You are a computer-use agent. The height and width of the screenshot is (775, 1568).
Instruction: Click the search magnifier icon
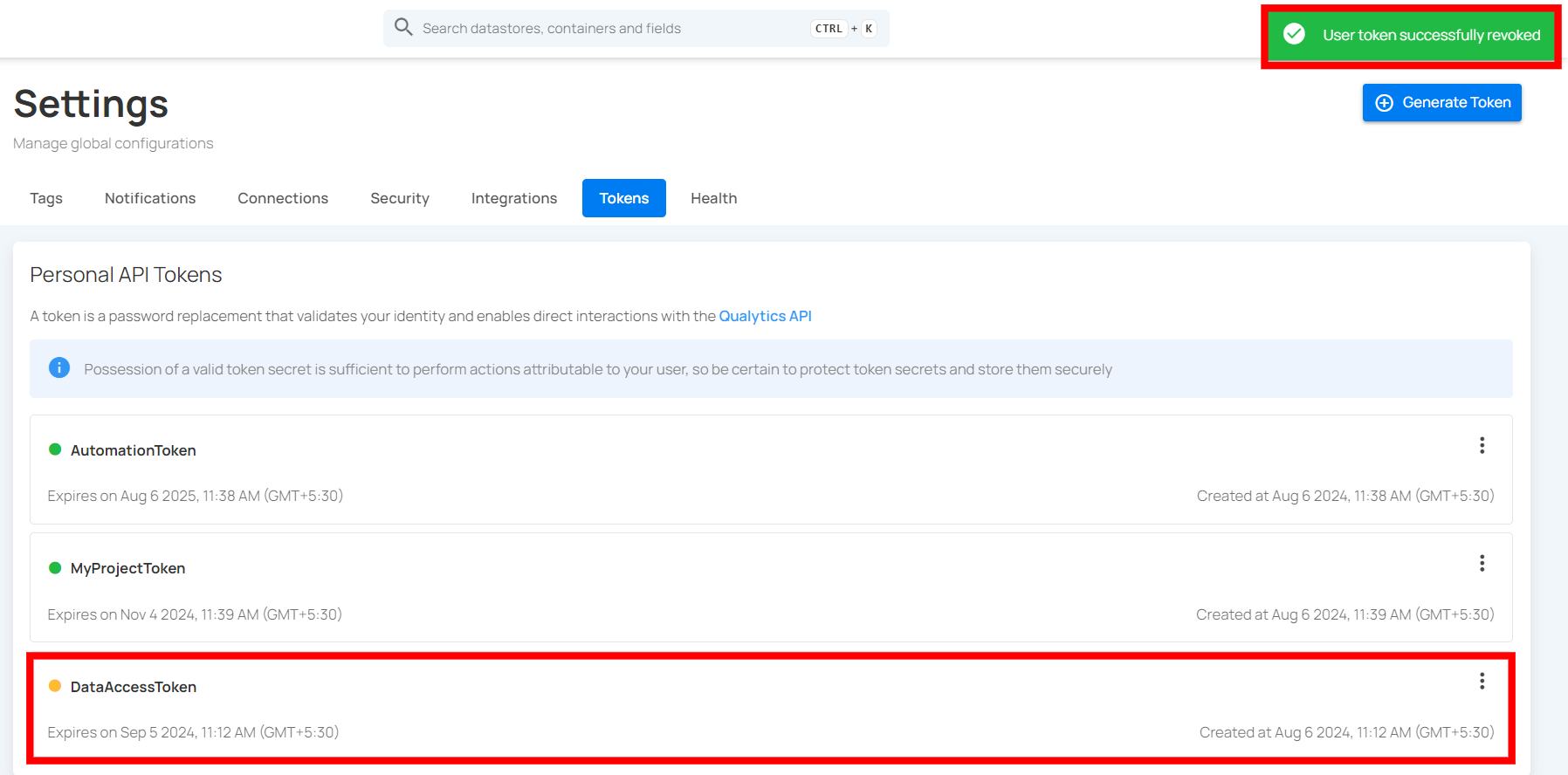(402, 27)
